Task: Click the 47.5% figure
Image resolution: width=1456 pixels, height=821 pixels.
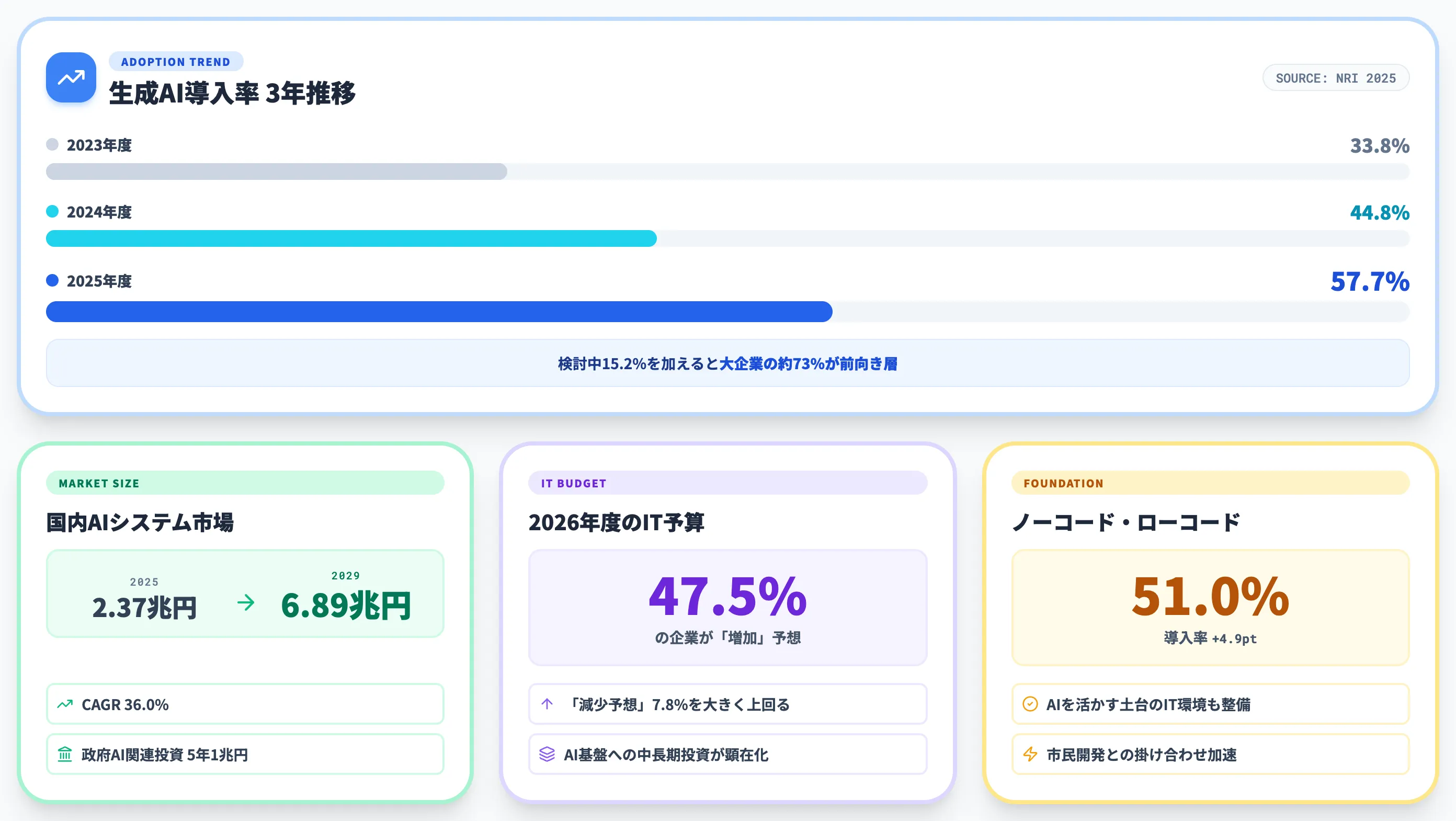Action: [x=727, y=596]
